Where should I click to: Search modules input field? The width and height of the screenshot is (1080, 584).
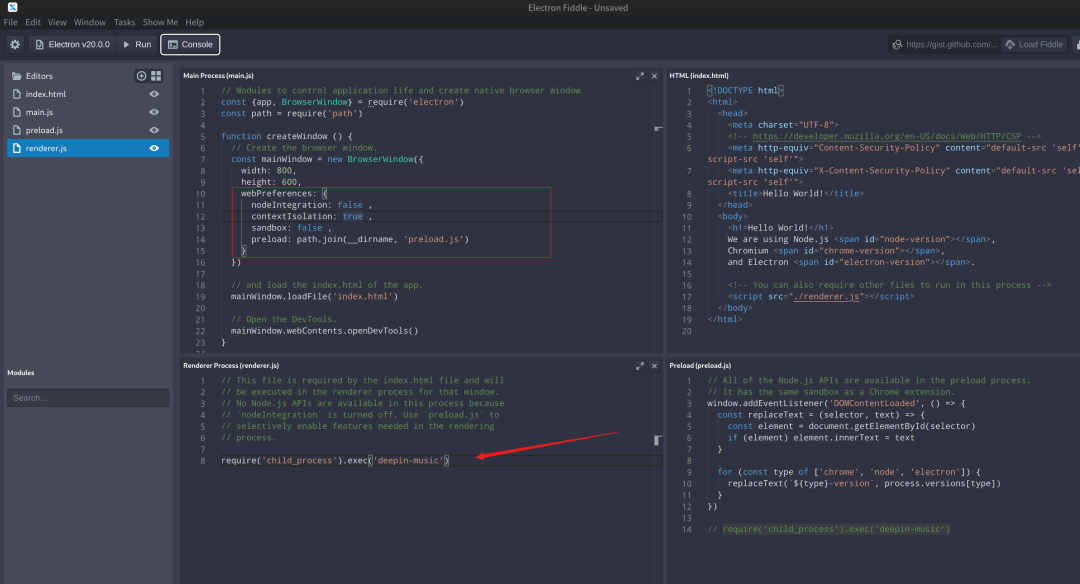click(x=88, y=397)
